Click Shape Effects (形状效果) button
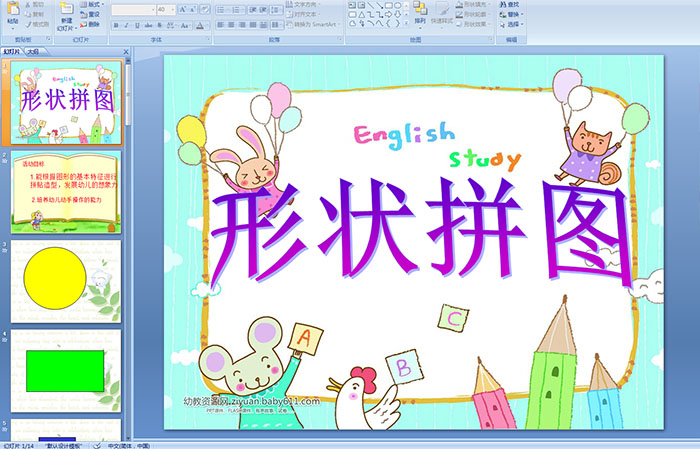This screenshot has height=449, width=700. point(474,24)
